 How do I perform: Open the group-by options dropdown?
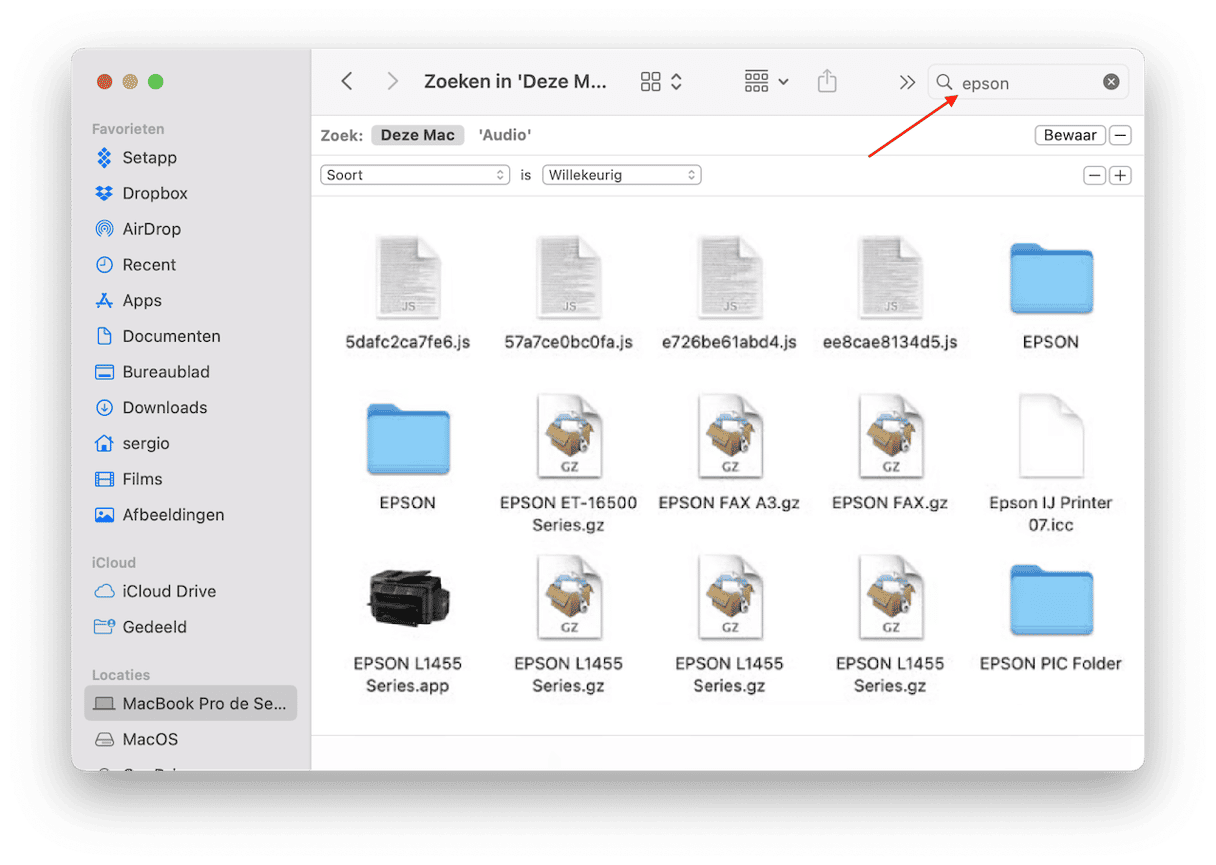[766, 82]
